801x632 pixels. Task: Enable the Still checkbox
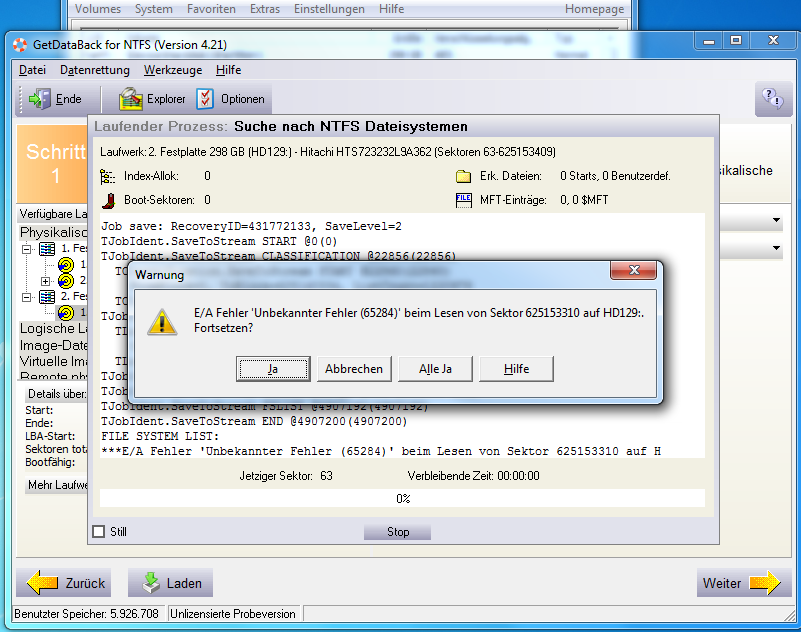tap(99, 531)
